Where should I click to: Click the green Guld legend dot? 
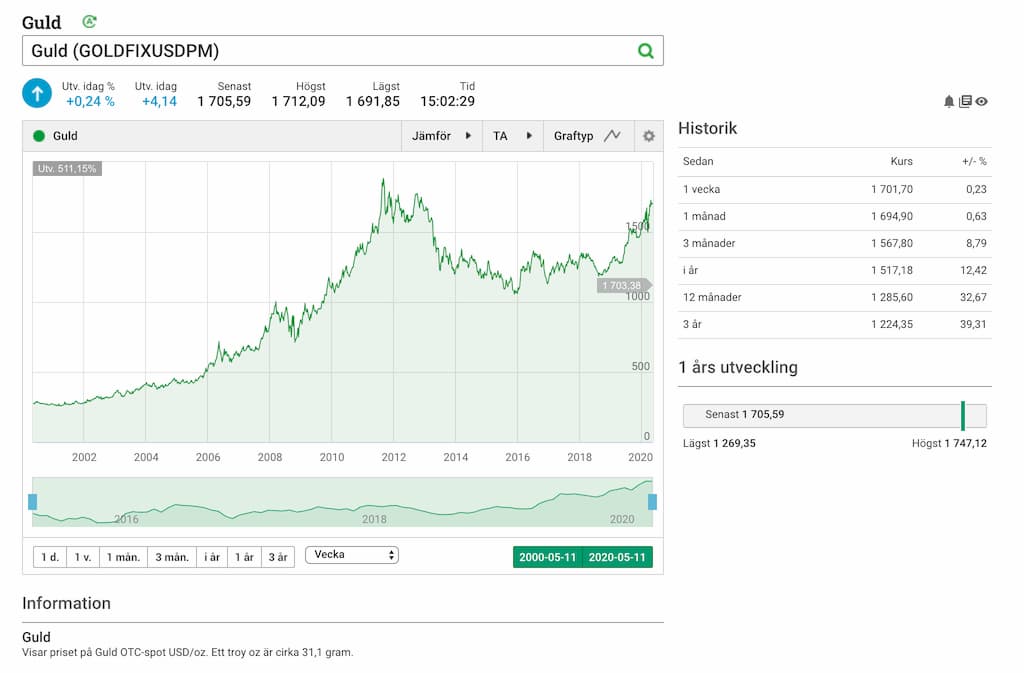[39, 136]
